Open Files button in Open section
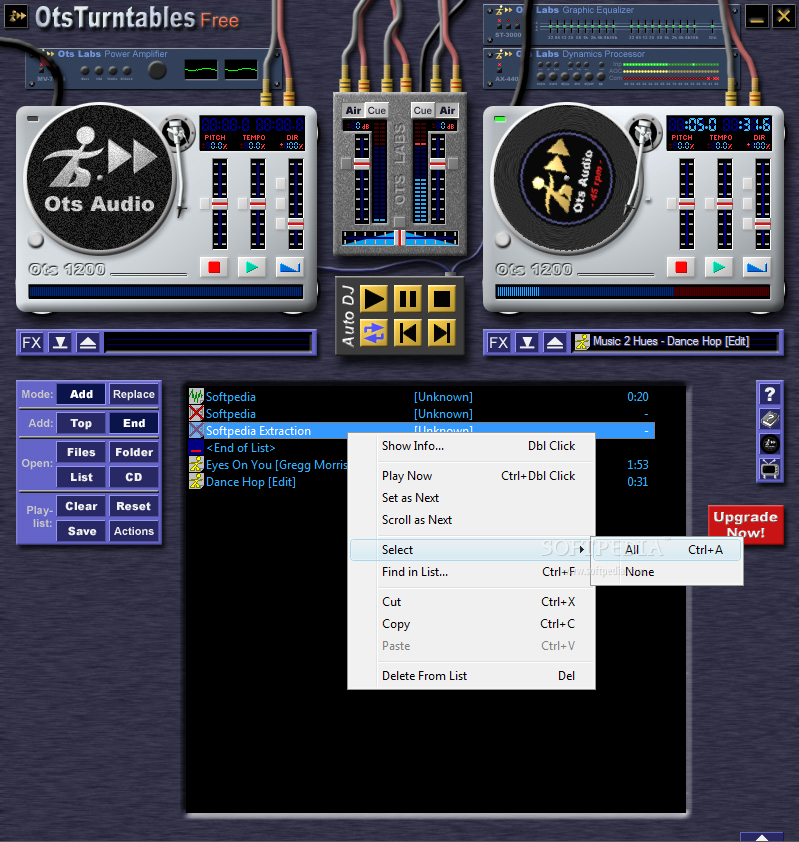The image size is (799, 842). point(81,452)
